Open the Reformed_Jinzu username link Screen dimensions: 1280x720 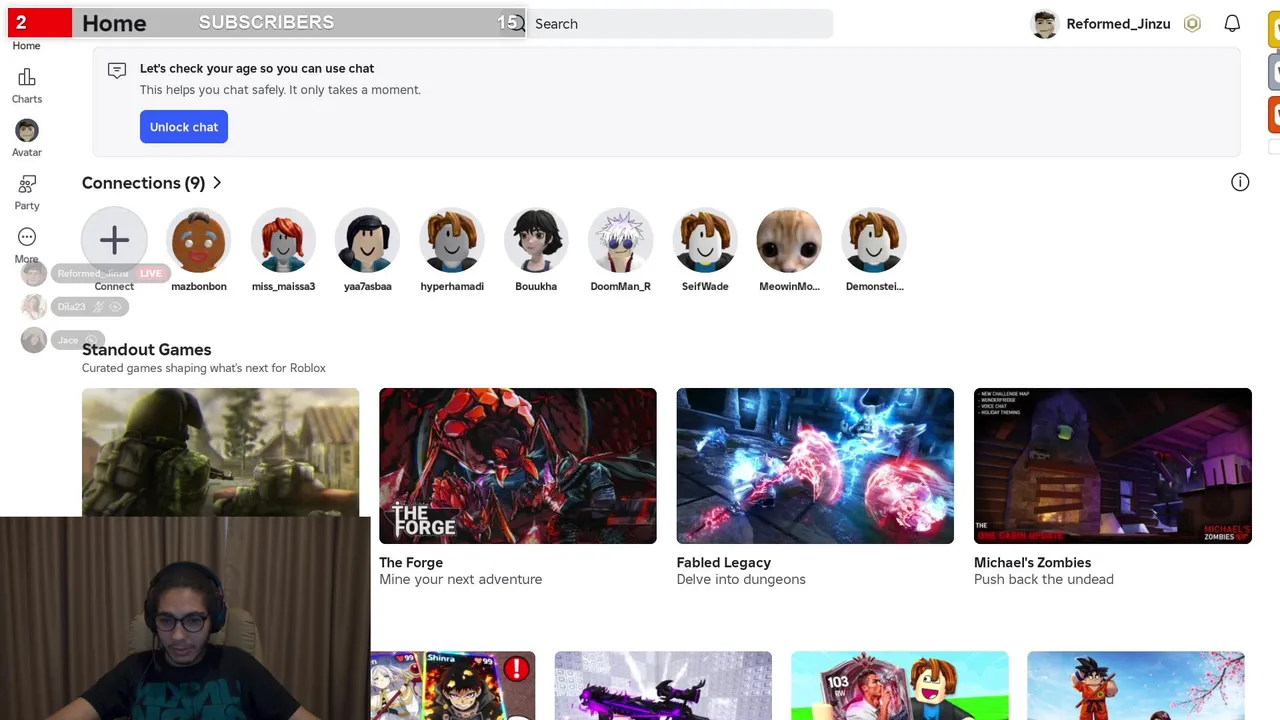click(x=1118, y=24)
